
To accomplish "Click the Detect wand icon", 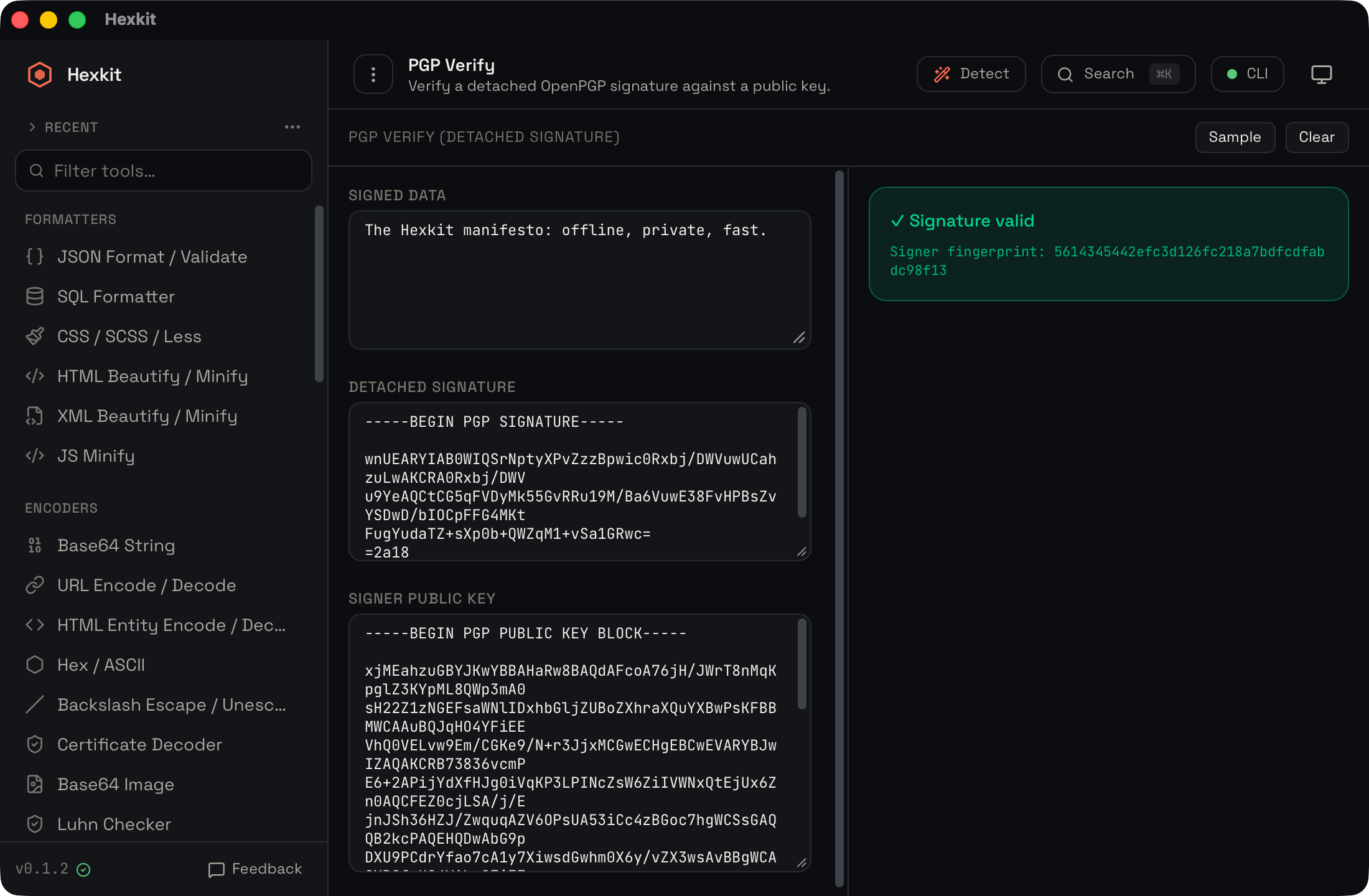I will (x=942, y=75).
